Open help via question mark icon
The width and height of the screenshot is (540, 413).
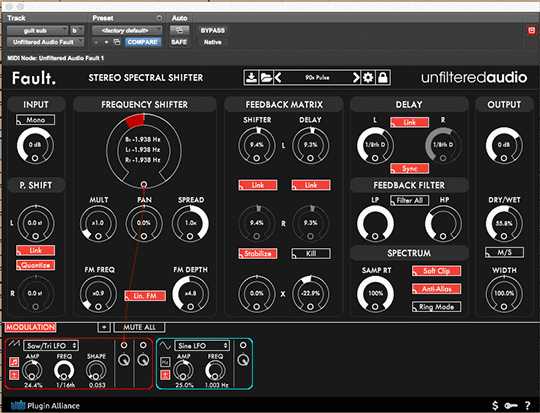coord(528,405)
